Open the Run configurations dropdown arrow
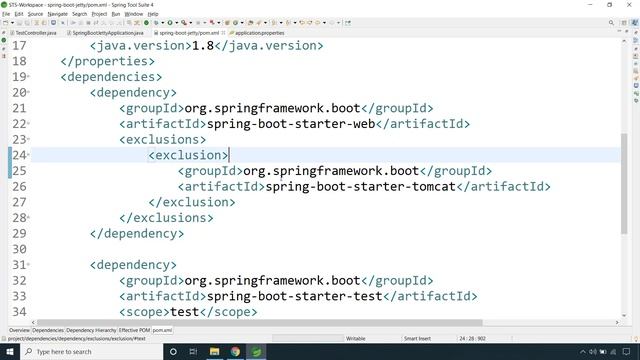 pos(176,23)
